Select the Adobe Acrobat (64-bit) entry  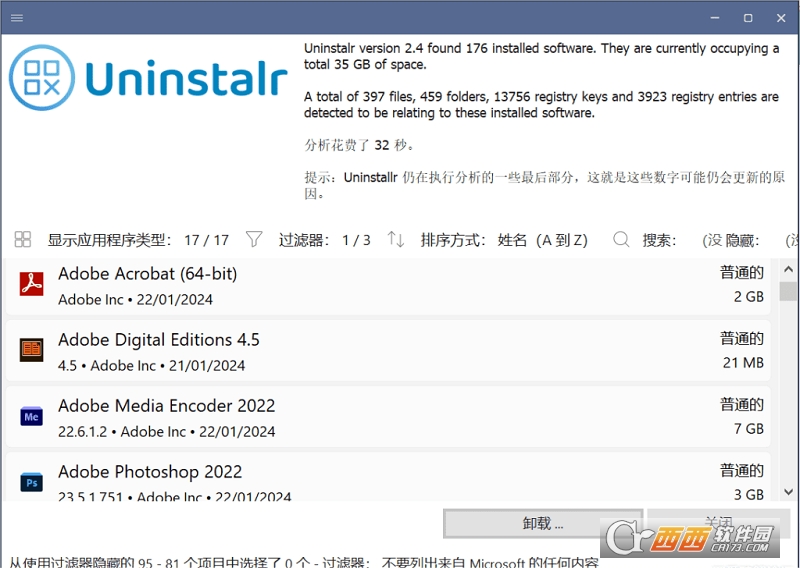pos(388,286)
